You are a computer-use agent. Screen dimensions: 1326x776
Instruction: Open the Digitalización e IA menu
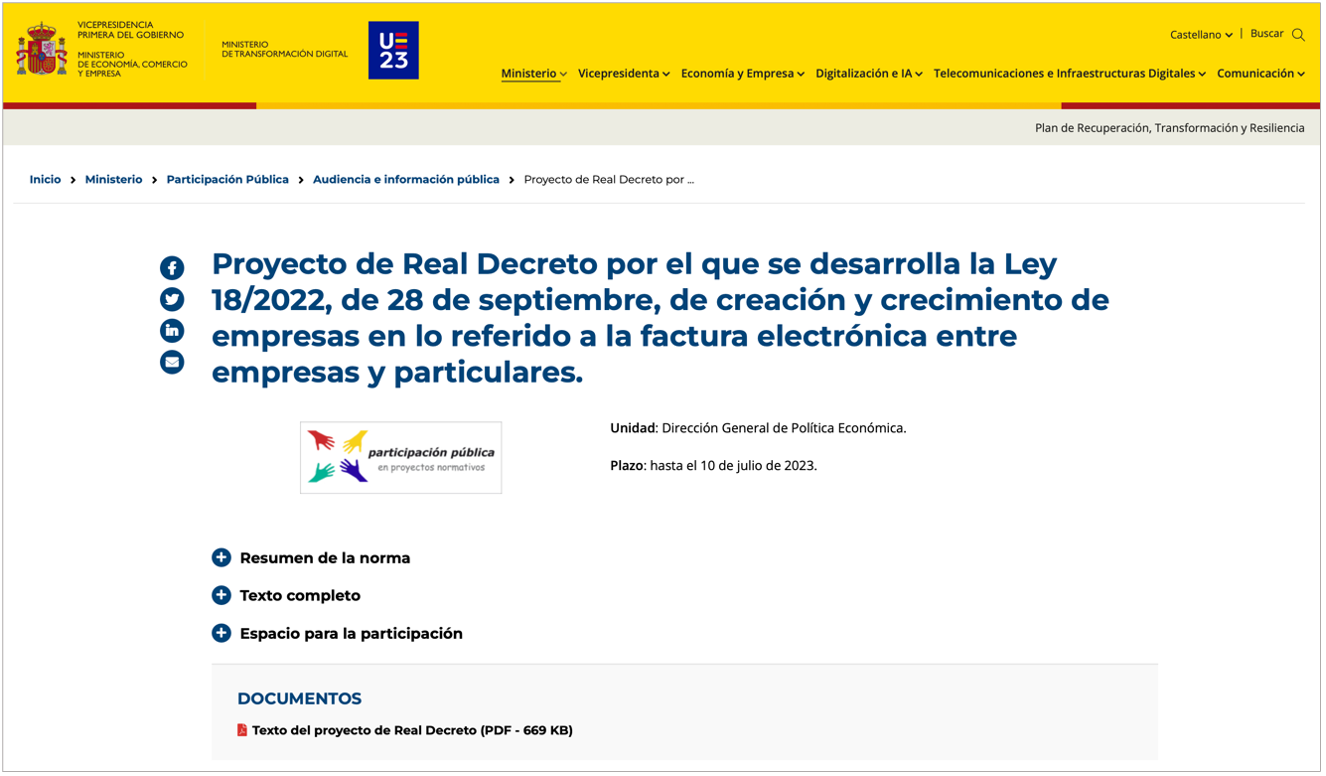tap(868, 73)
